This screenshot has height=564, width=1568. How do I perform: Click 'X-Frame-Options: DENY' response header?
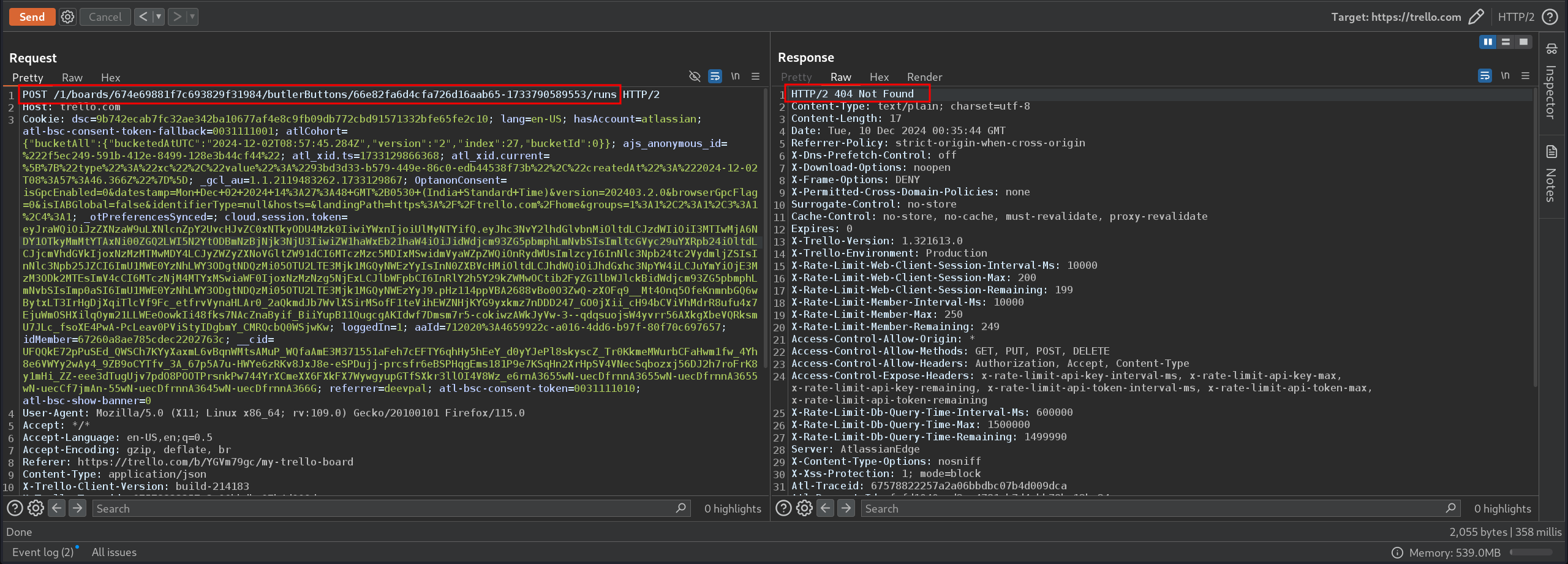click(x=855, y=179)
